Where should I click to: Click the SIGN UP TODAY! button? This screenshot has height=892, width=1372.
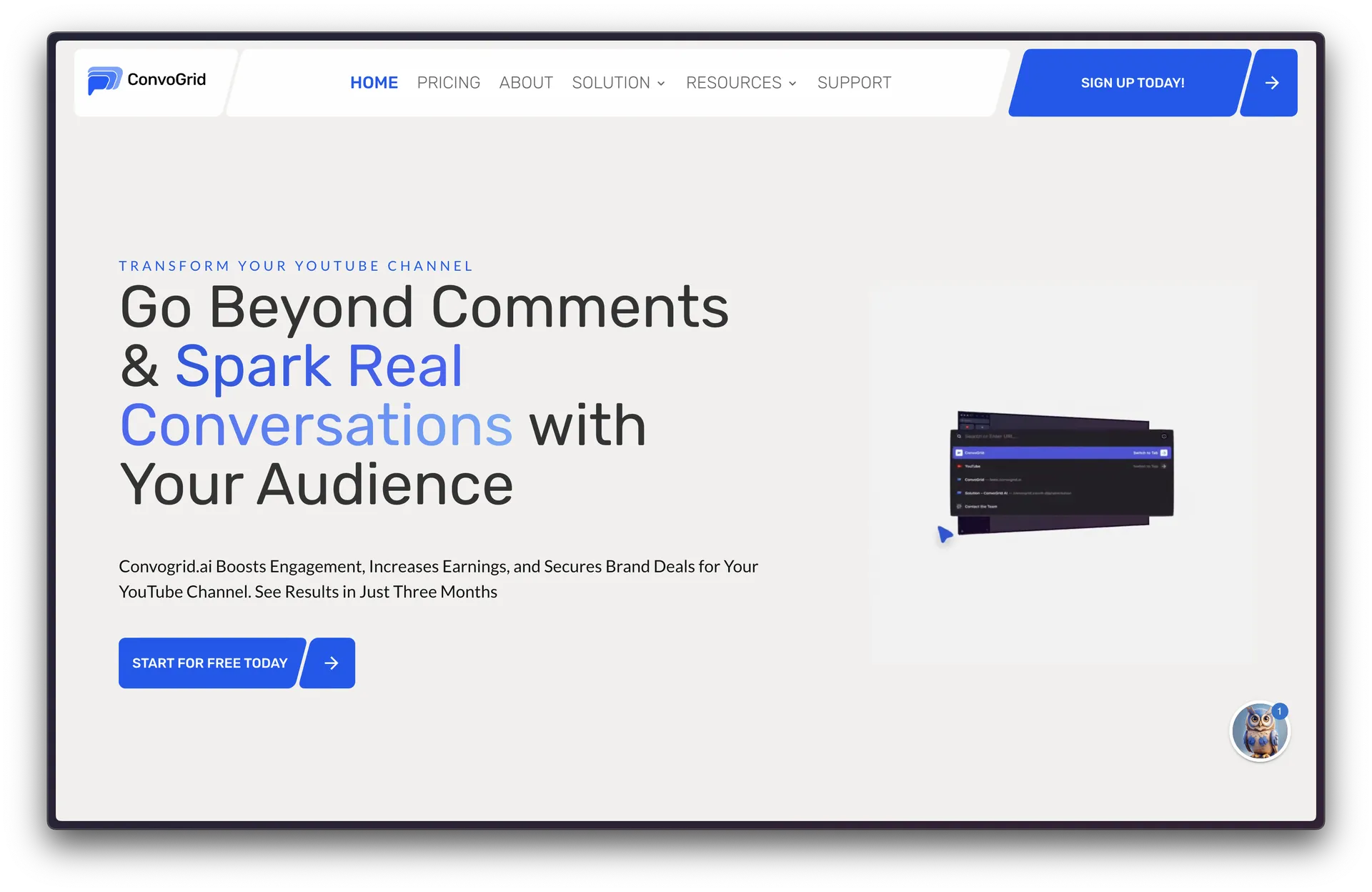click(x=1130, y=83)
